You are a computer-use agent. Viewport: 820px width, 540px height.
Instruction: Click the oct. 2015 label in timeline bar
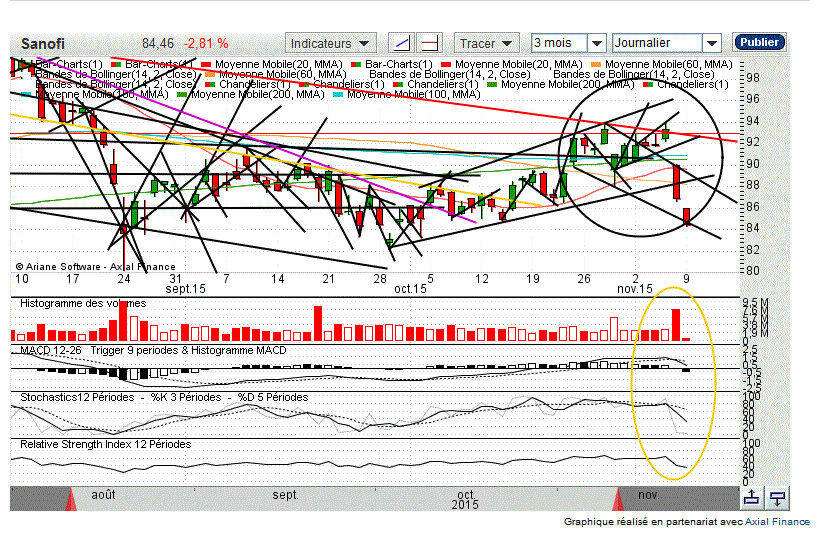pyautogui.click(x=465, y=499)
